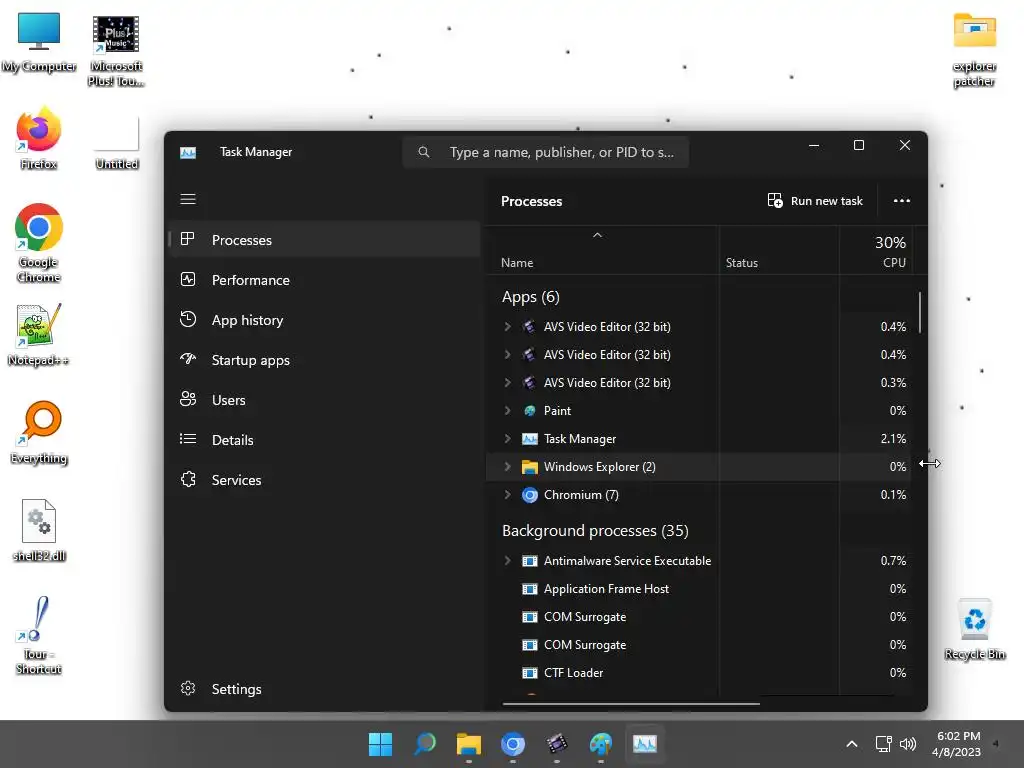1024x768 pixels.
Task: Click the Settings gear icon
Action: click(x=188, y=688)
